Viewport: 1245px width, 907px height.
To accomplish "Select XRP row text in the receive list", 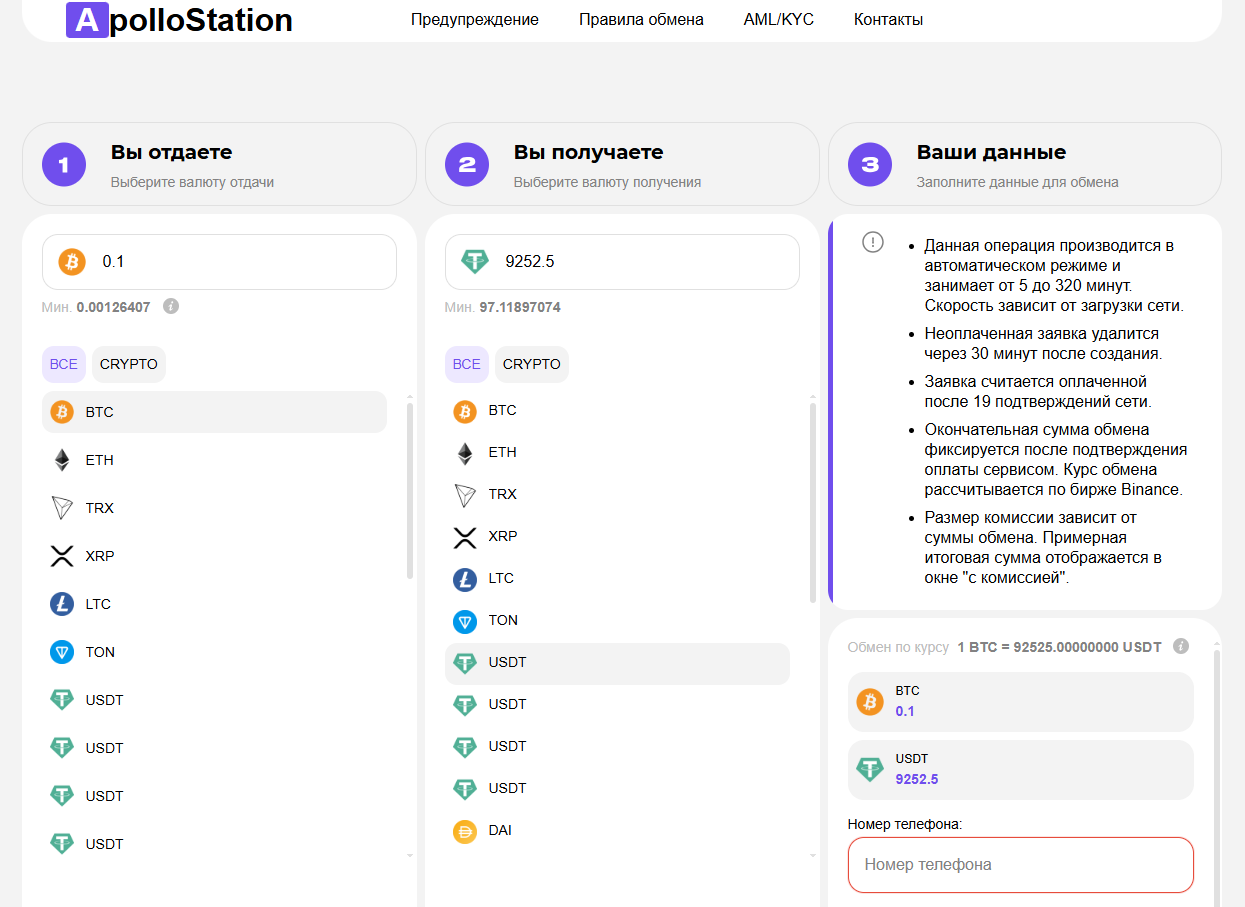I will pyautogui.click(x=503, y=537).
